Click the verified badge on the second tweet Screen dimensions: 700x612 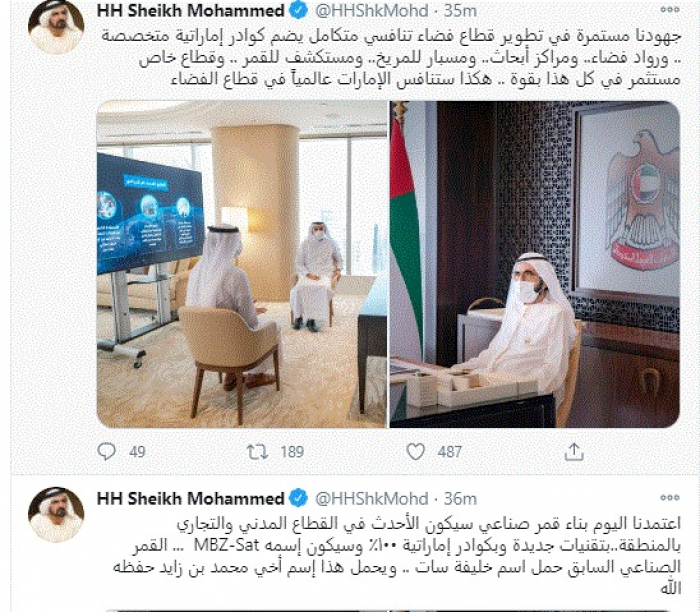(x=299, y=498)
